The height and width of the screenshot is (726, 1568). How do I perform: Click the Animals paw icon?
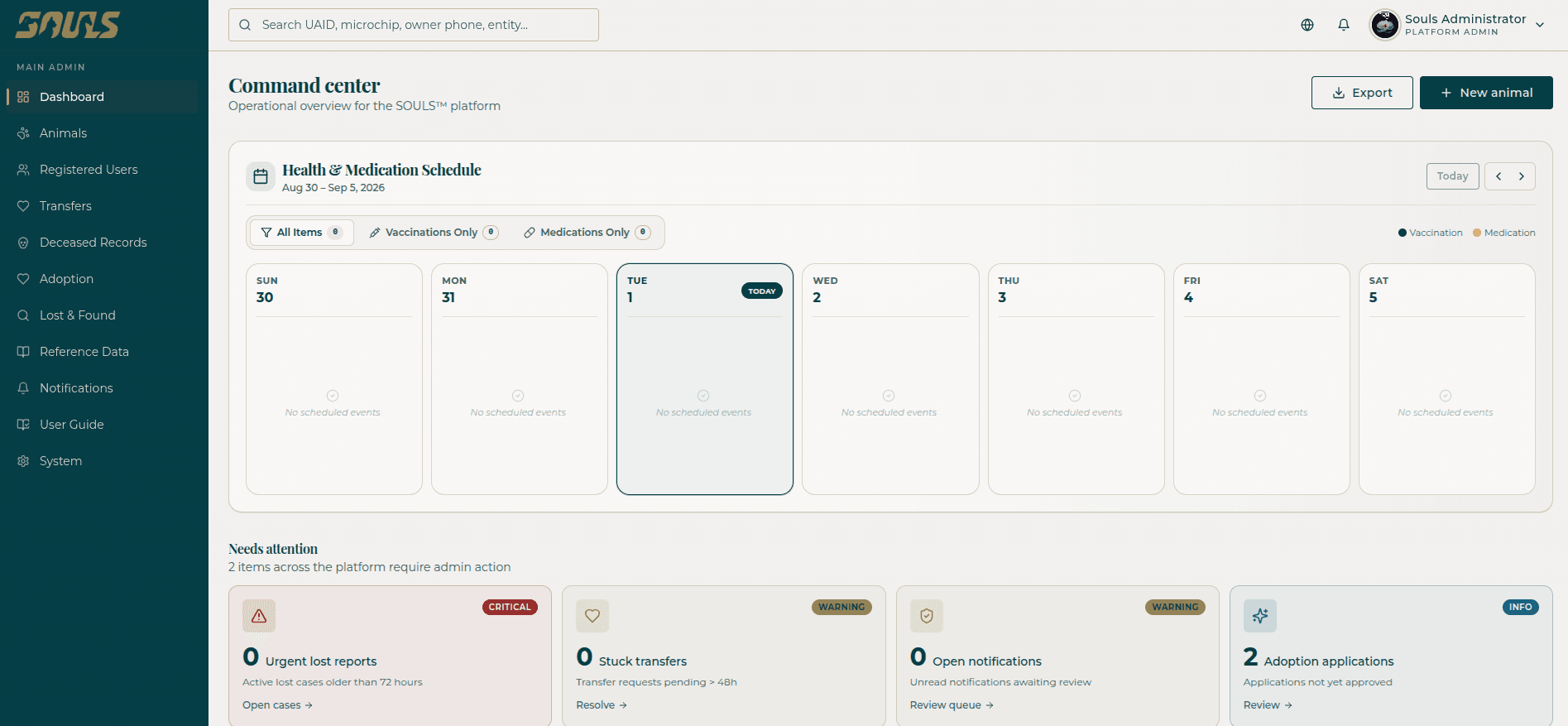(x=23, y=133)
